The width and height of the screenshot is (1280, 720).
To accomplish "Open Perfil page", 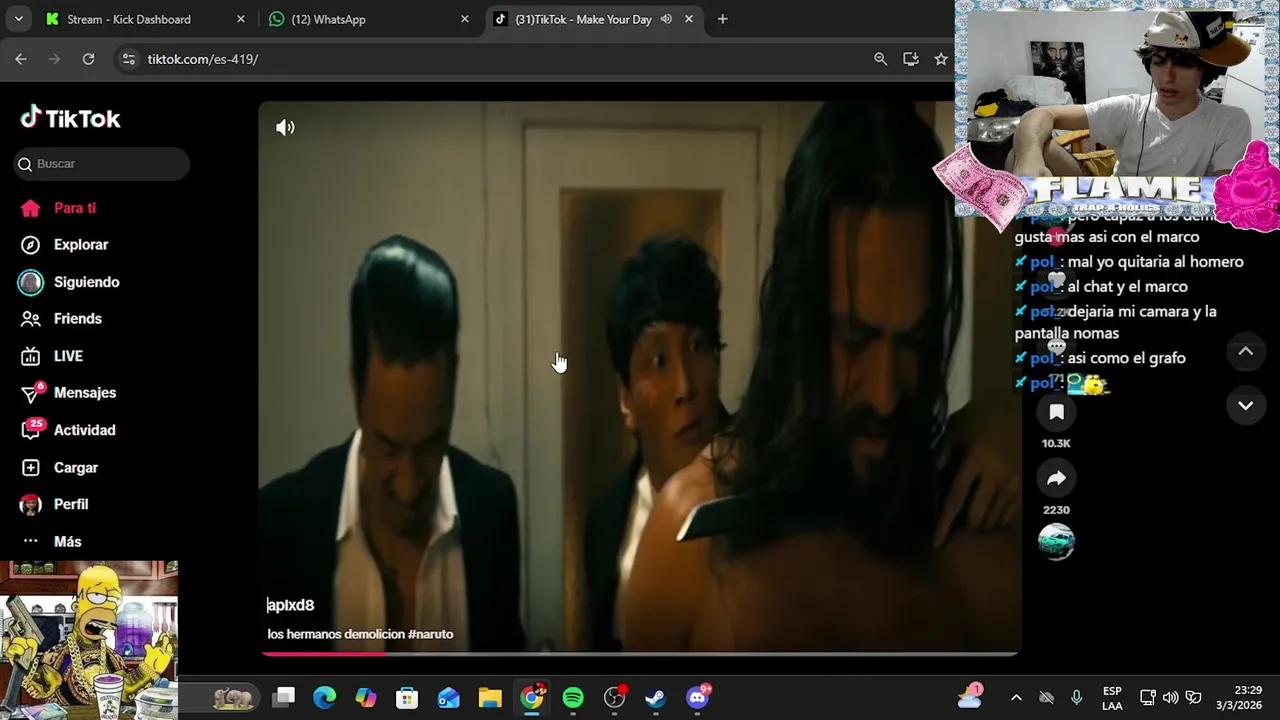I will coord(55,505).
